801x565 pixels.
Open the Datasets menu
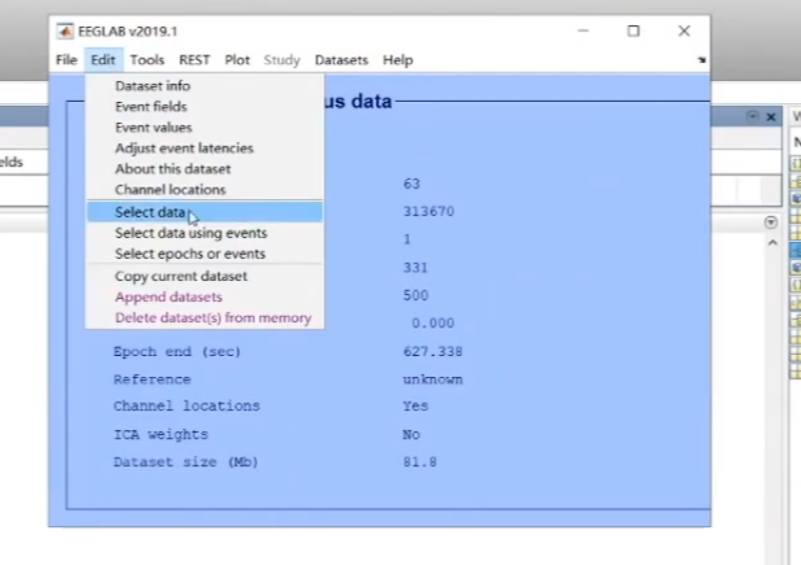[341, 60]
